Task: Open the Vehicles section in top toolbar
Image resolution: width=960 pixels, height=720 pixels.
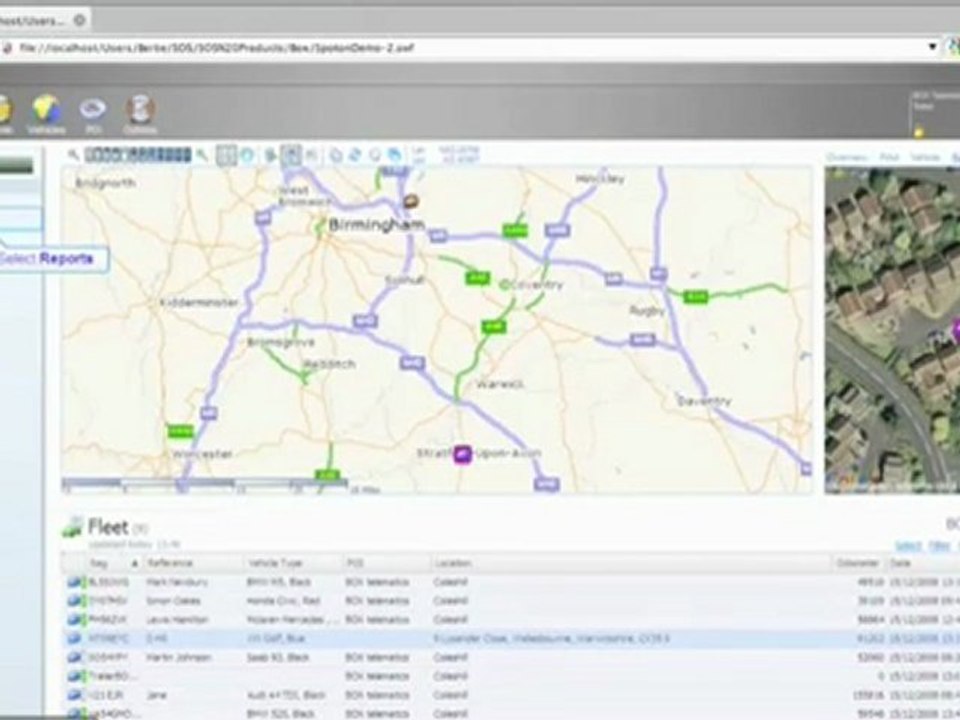Action: 47,114
